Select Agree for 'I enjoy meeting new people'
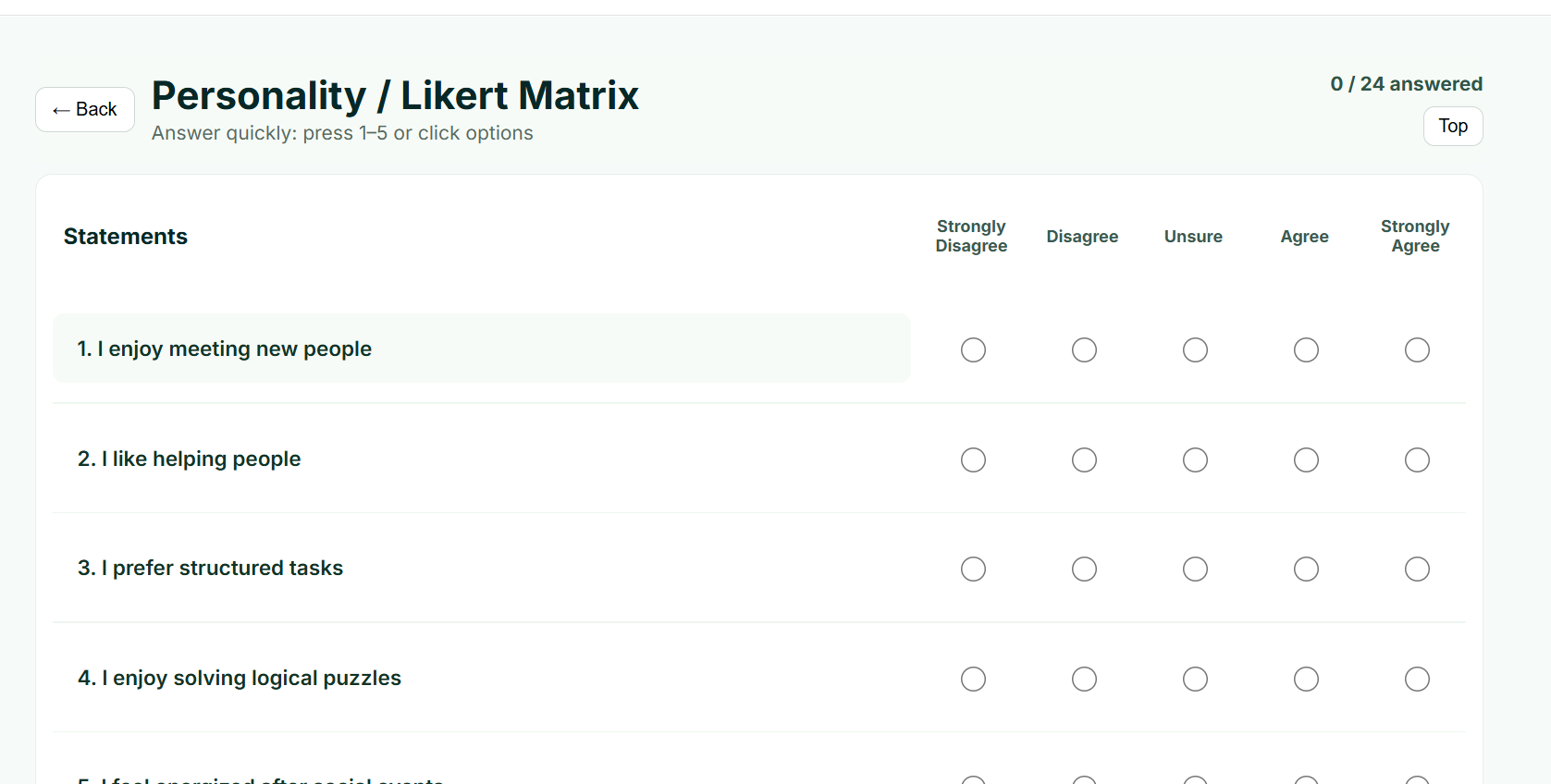Screen dimensions: 1551x784 (1305, 349)
